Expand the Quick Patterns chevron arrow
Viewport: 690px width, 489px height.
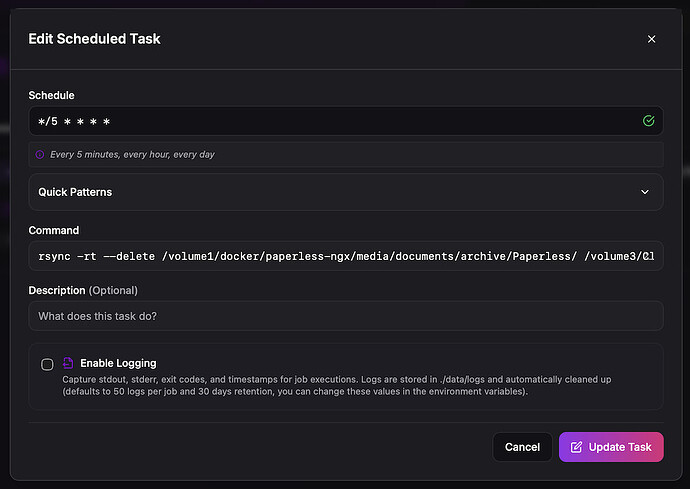645,192
